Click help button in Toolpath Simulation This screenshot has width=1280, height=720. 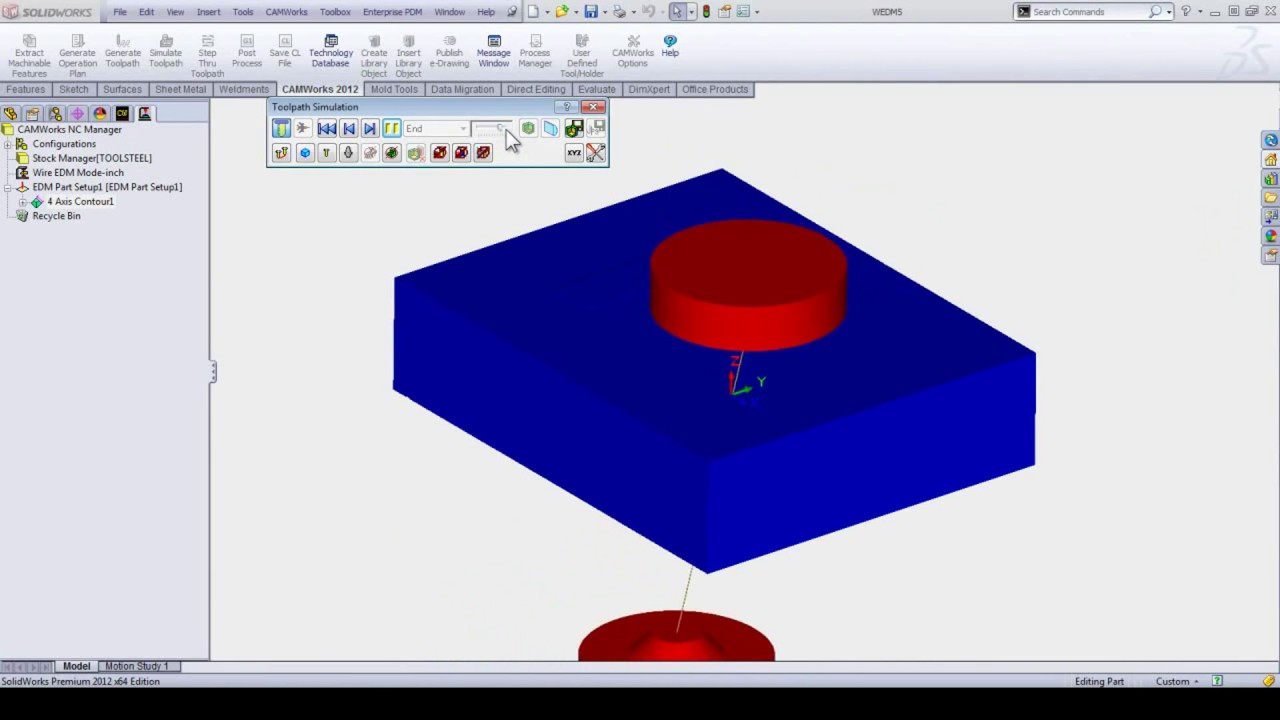(x=567, y=107)
